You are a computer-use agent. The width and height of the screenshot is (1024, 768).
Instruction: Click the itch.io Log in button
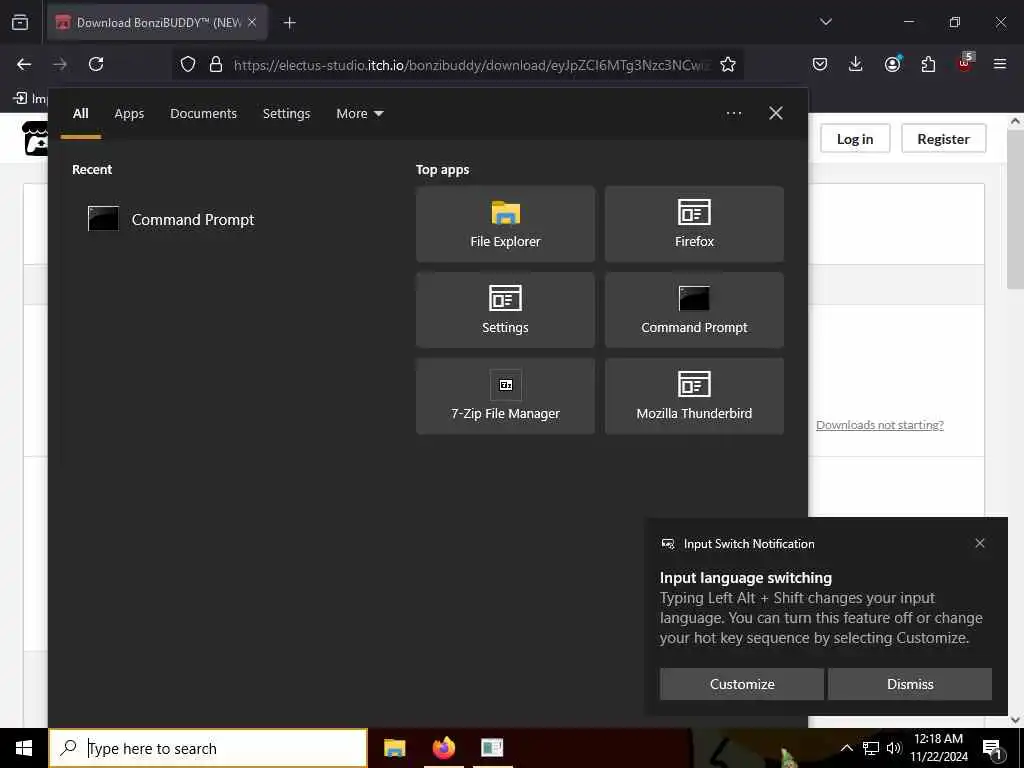click(855, 138)
